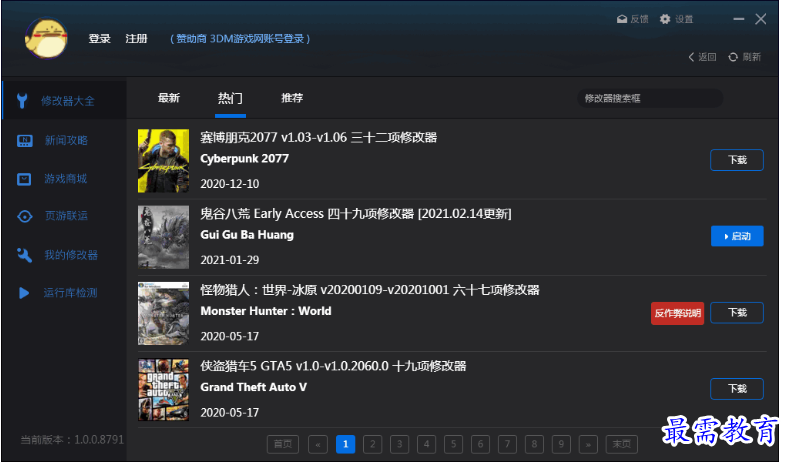Go to page 6 in pagination

[x=480, y=444]
